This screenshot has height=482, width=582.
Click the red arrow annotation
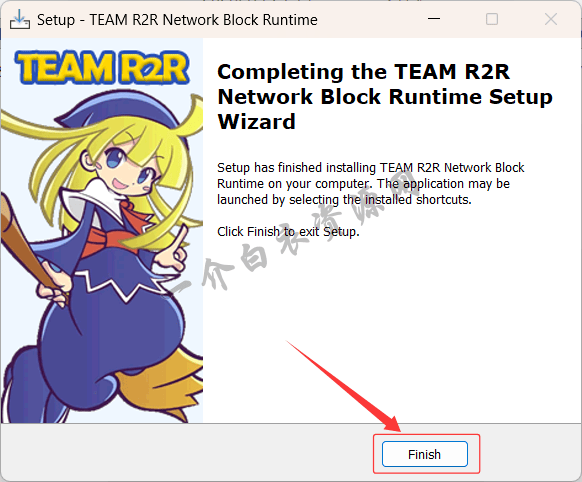click(343, 386)
